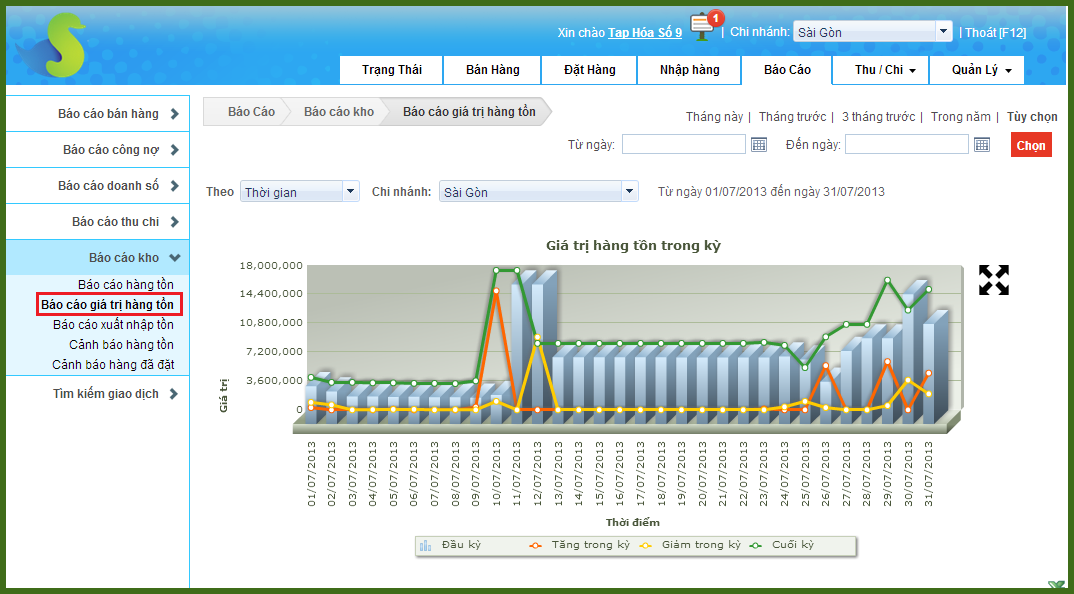Switch to the Trạng Thái tab

[392, 70]
